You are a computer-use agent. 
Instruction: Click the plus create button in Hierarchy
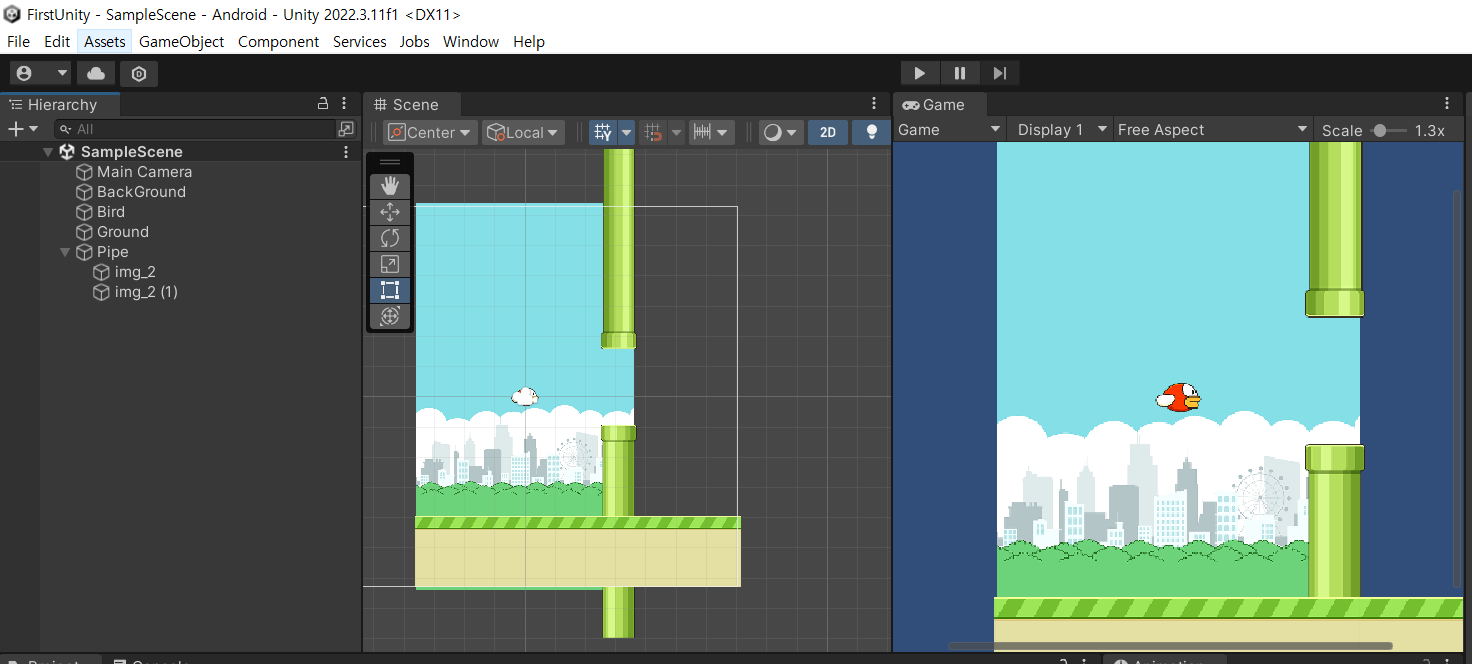click(15, 129)
